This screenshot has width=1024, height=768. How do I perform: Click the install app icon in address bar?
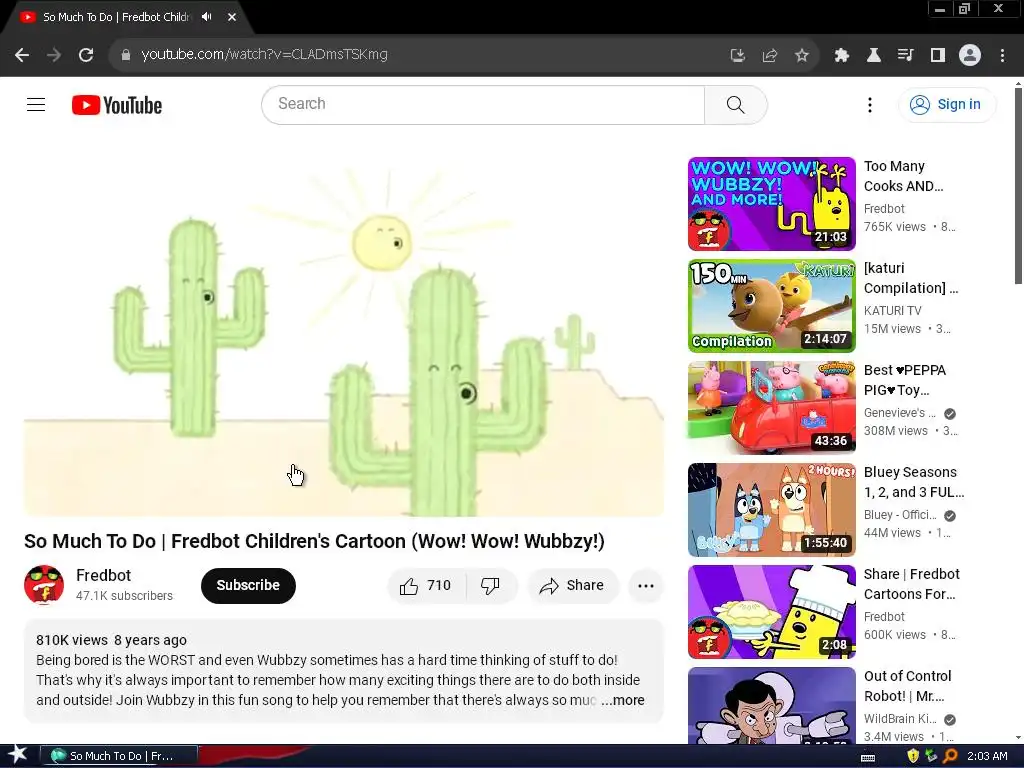[x=737, y=56]
